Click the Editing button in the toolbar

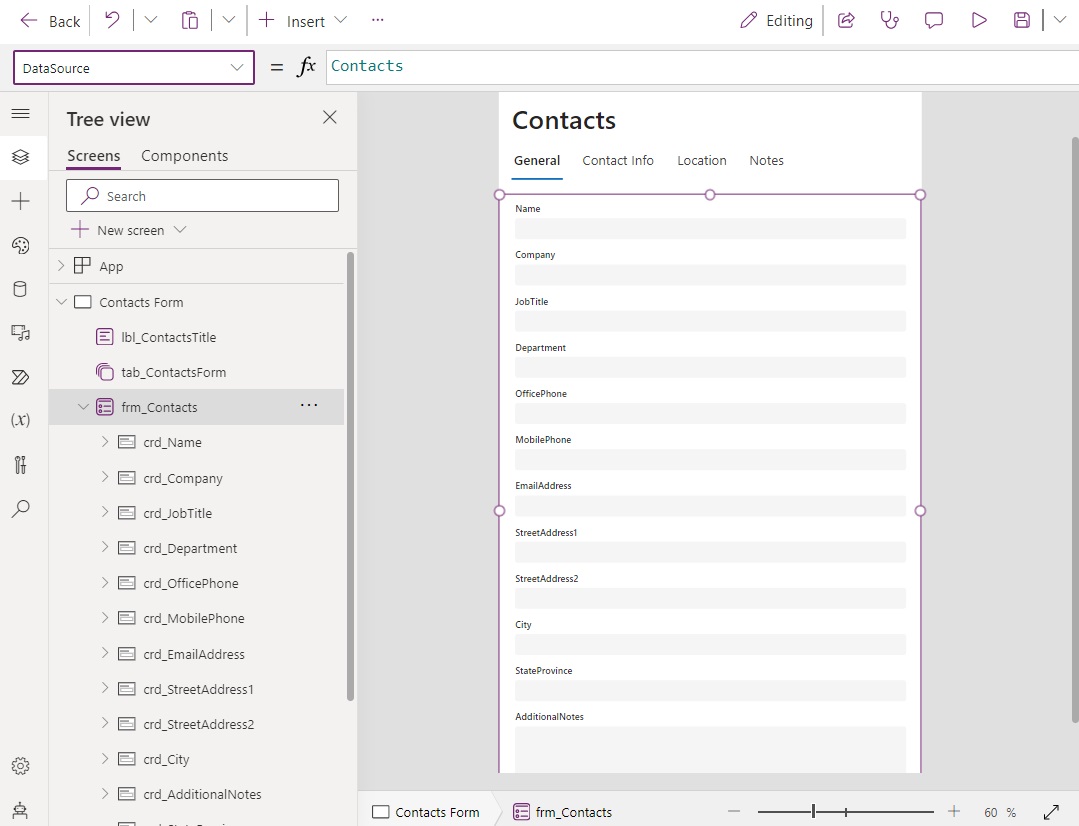(777, 20)
